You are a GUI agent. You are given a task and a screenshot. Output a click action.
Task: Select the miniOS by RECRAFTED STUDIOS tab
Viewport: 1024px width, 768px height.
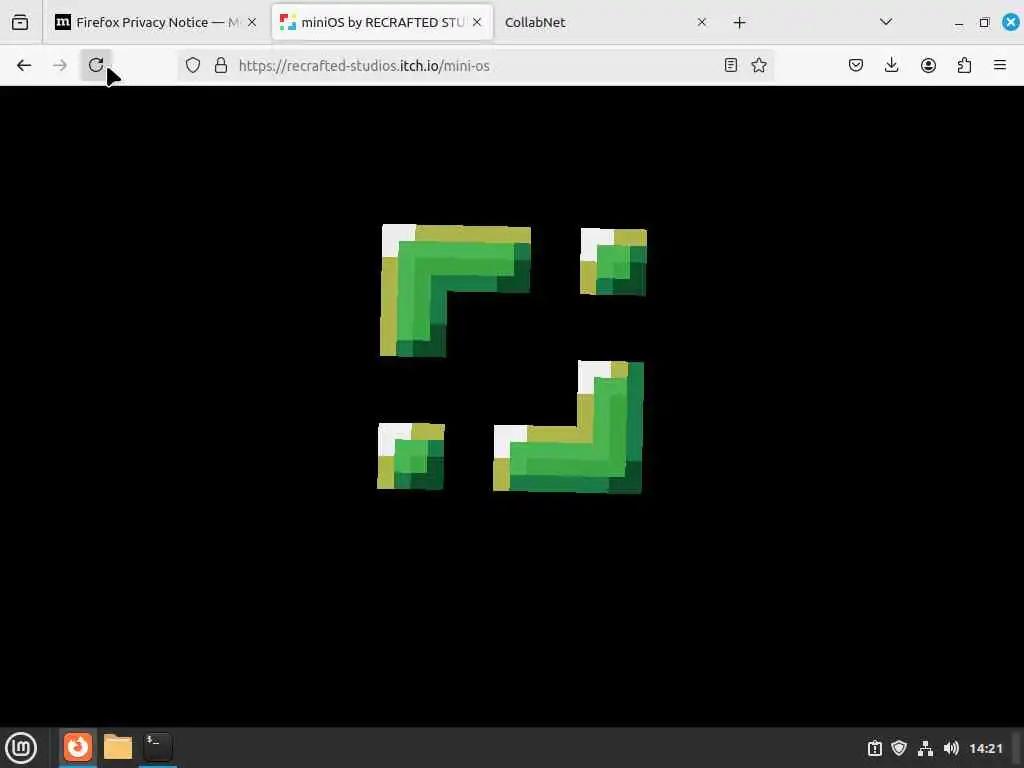click(382, 22)
